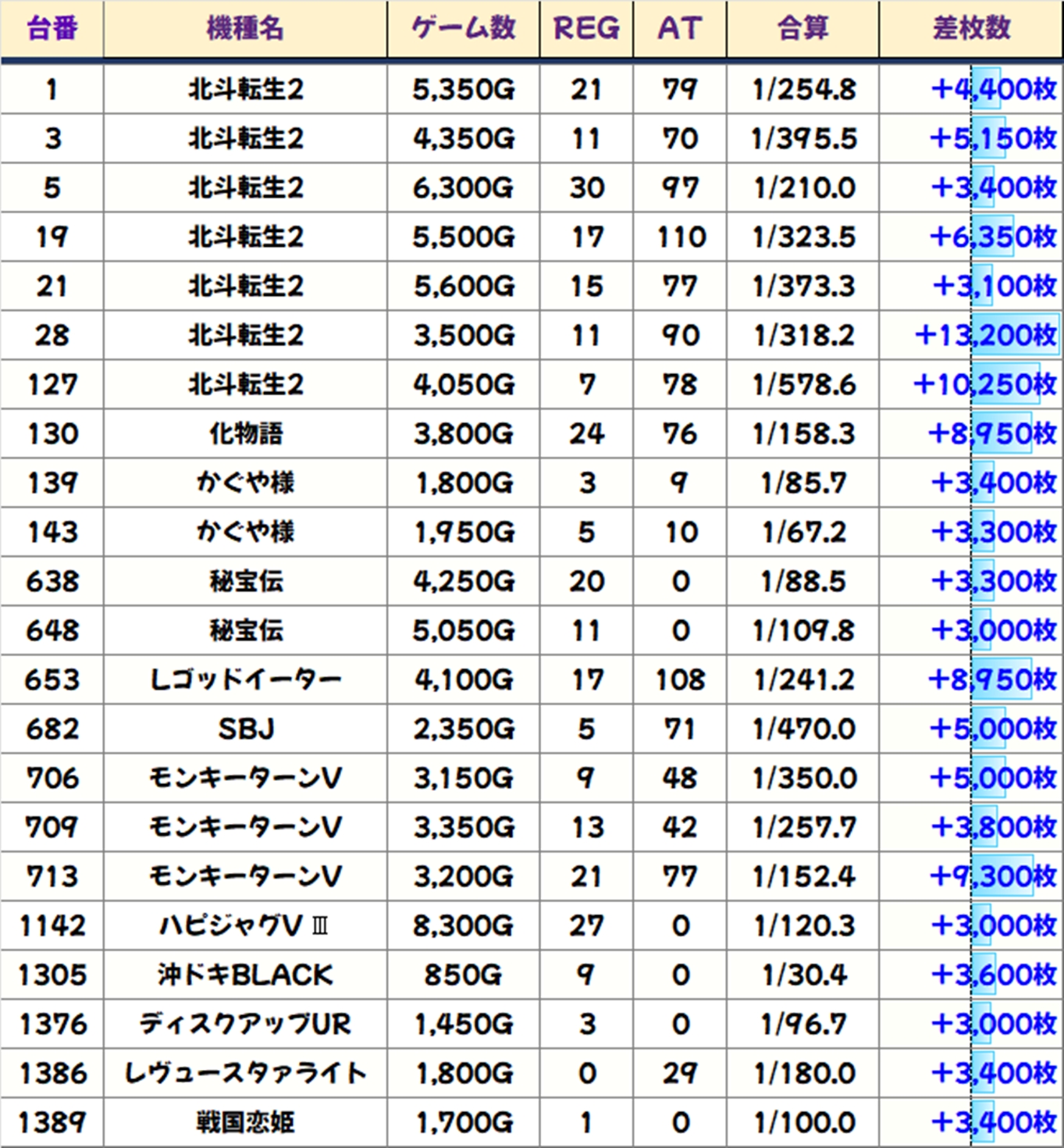This screenshot has width=1064, height=1148.
Task: Select machine number 1142 cell
Action: [52, 926]
